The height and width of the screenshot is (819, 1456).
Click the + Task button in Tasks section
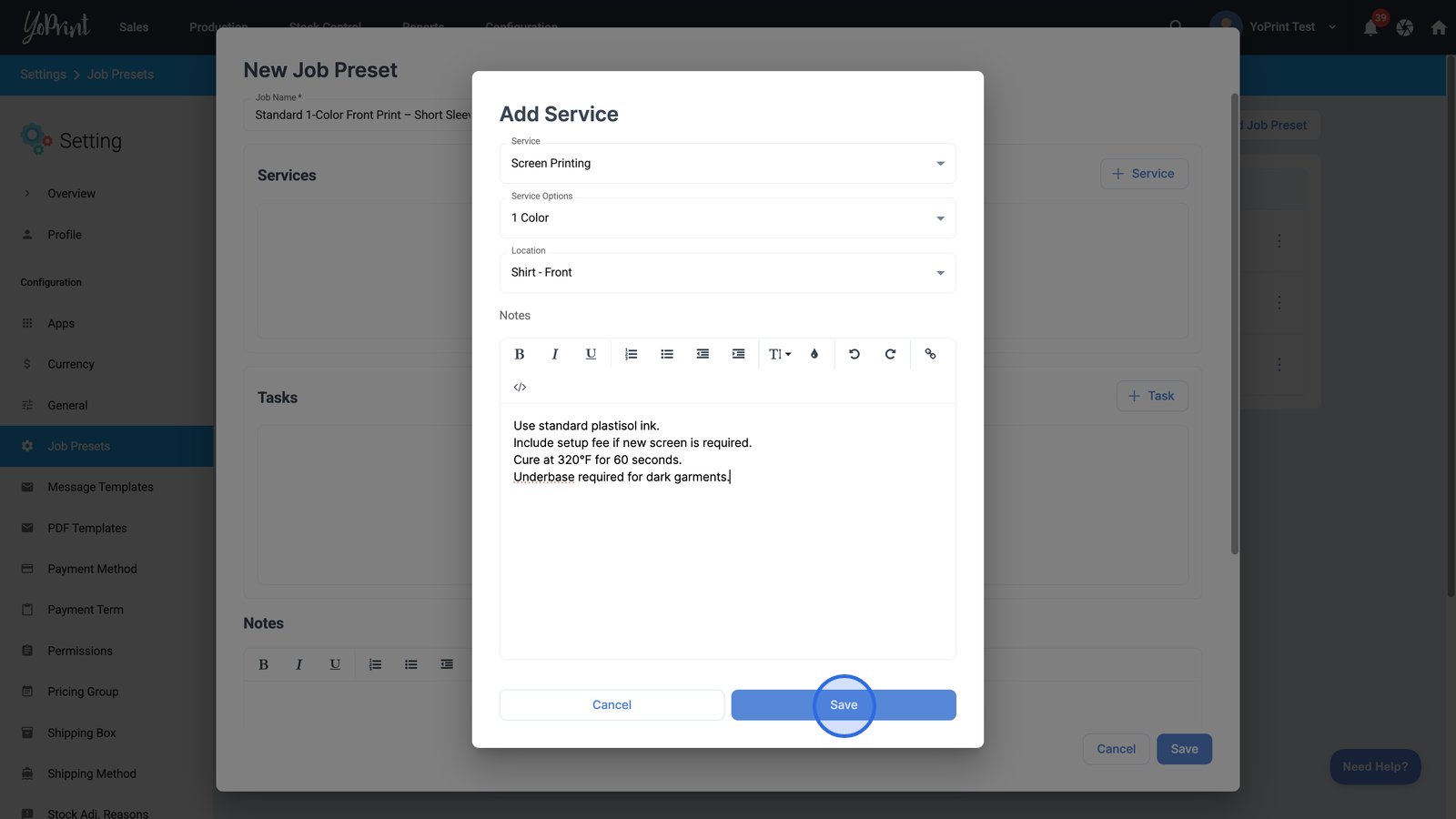(1152, 396)
